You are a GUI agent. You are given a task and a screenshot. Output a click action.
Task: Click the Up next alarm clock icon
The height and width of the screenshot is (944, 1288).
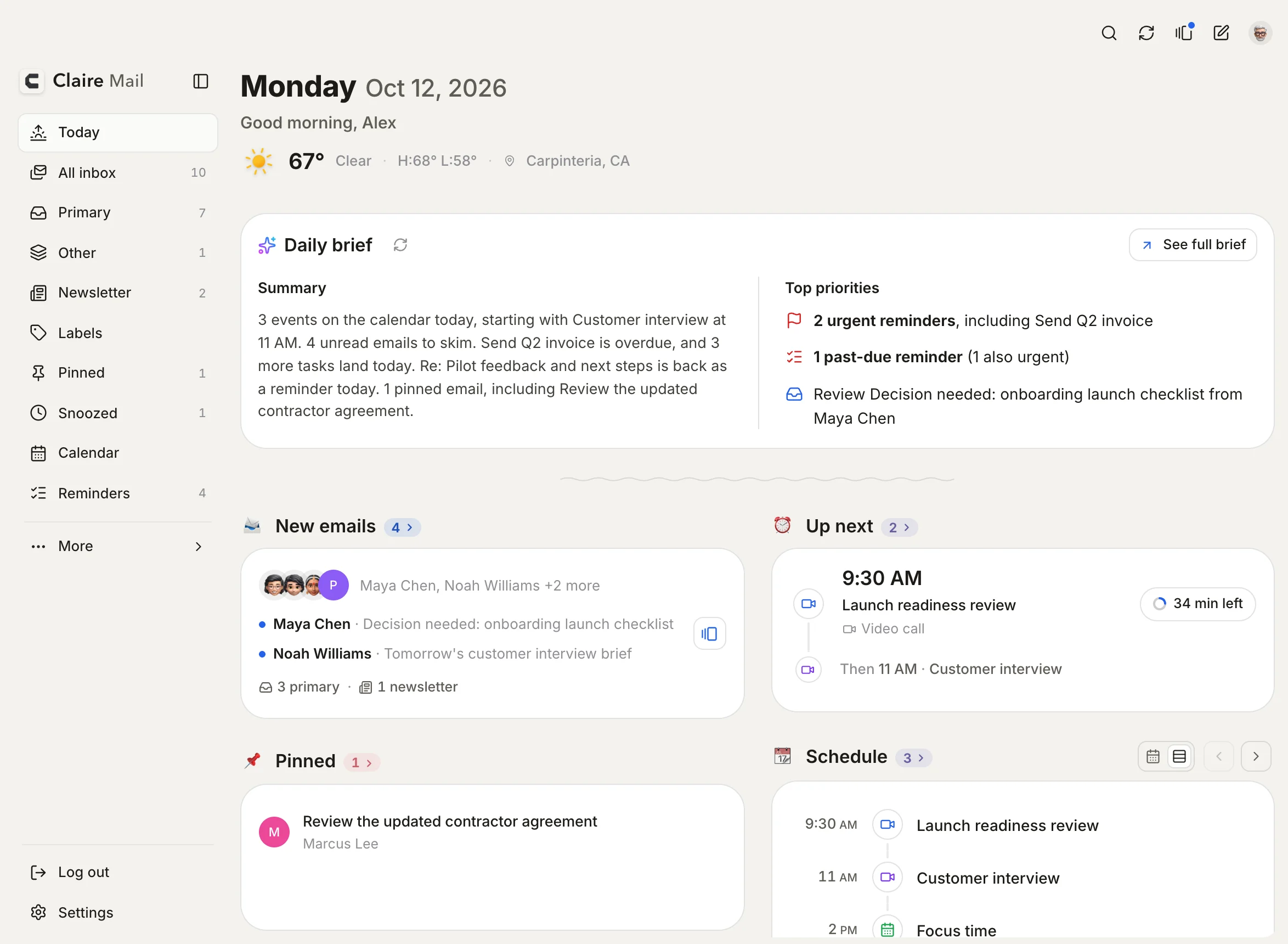[x=782, y=525]
